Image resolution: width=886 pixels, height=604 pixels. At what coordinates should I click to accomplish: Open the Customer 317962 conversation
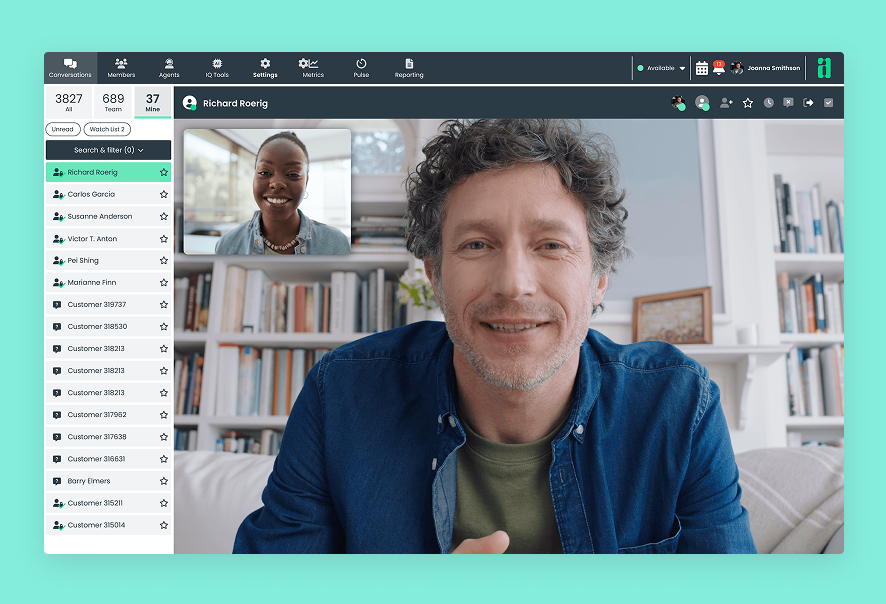tap(108, 415)
